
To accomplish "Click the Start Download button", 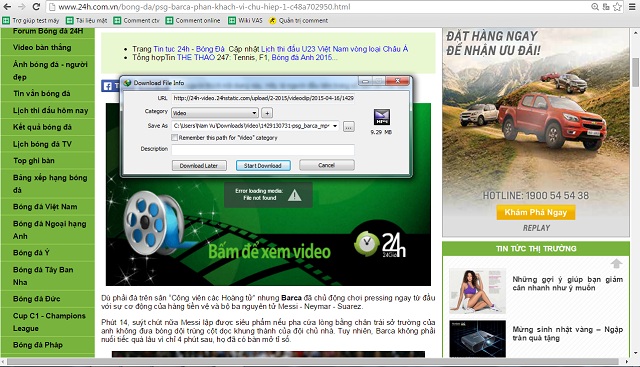I will click(x=263, y=165).
